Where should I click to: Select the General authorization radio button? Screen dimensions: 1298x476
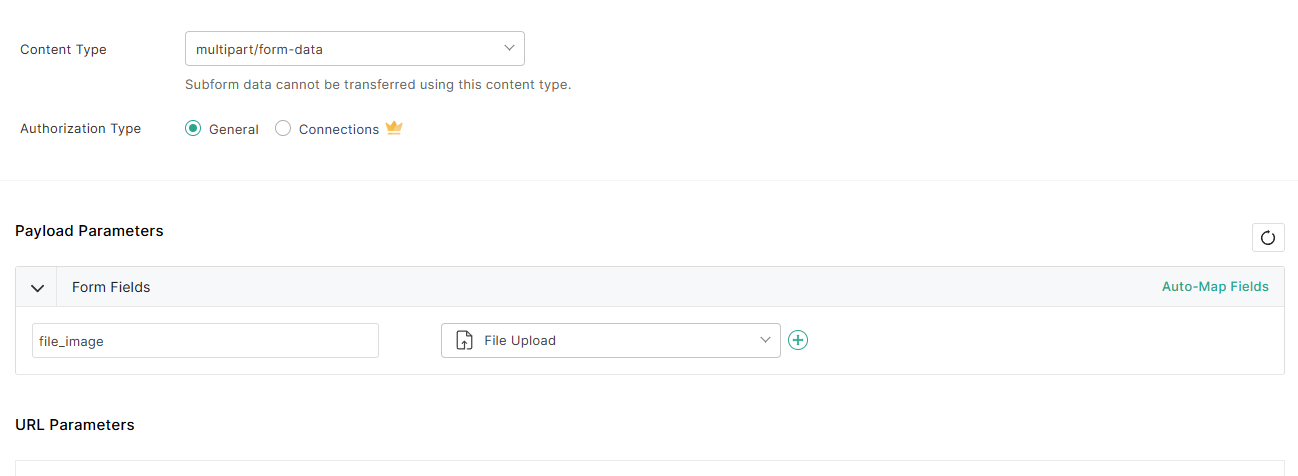click(x=193, y=129)
